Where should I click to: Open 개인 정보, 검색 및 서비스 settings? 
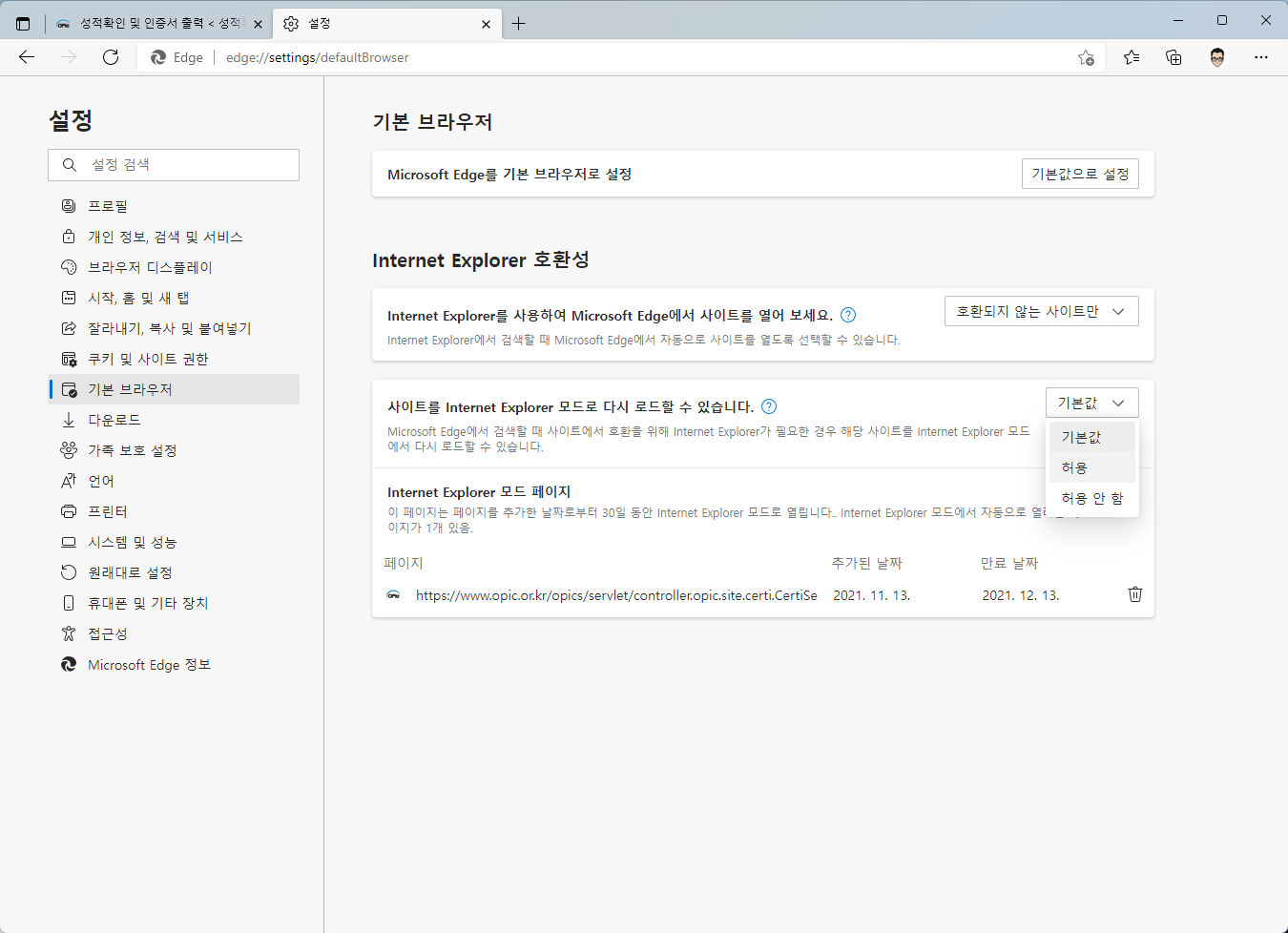pos(174,237)
